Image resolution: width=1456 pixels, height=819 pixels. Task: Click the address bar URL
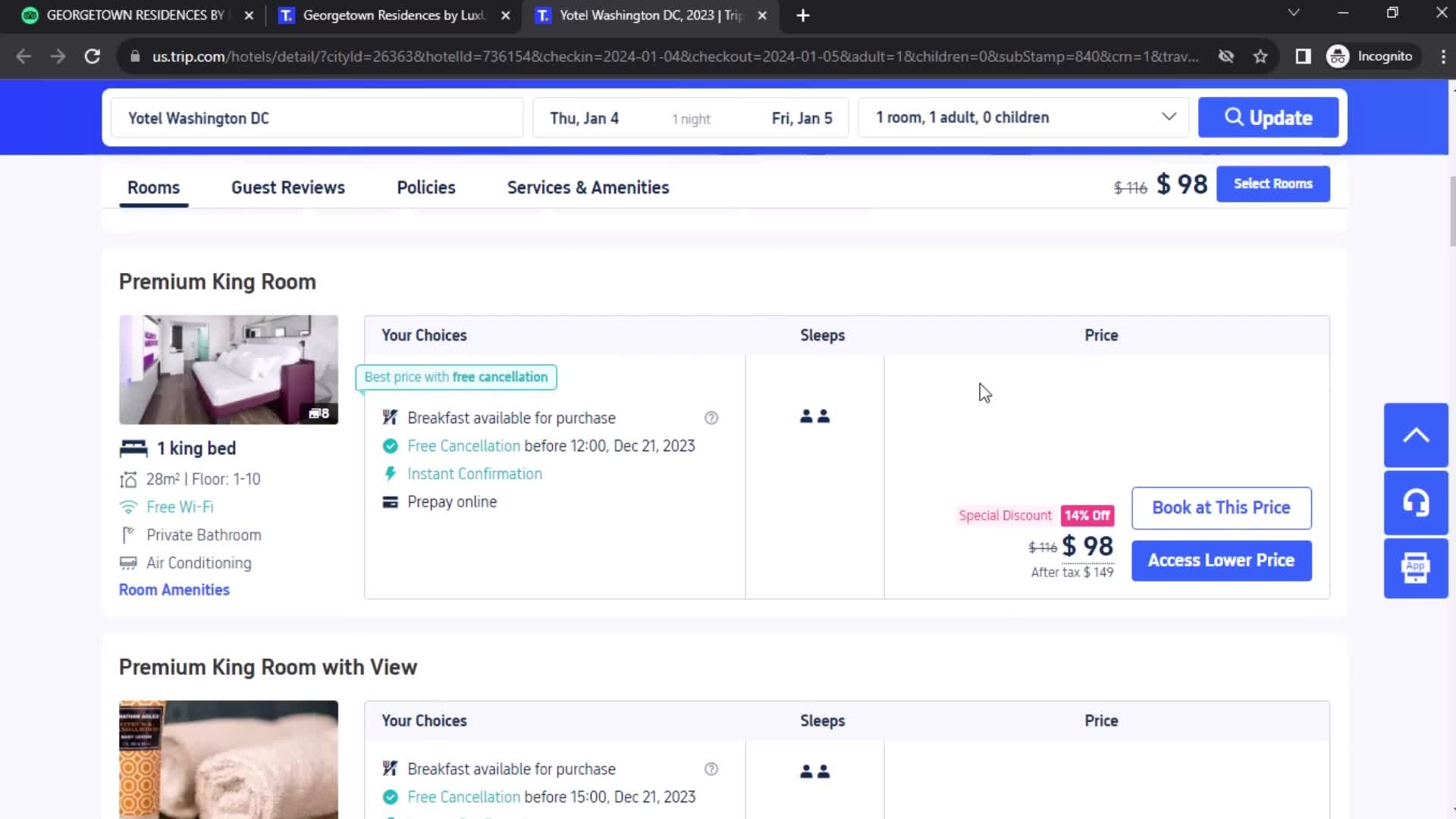tap(675, 56)
